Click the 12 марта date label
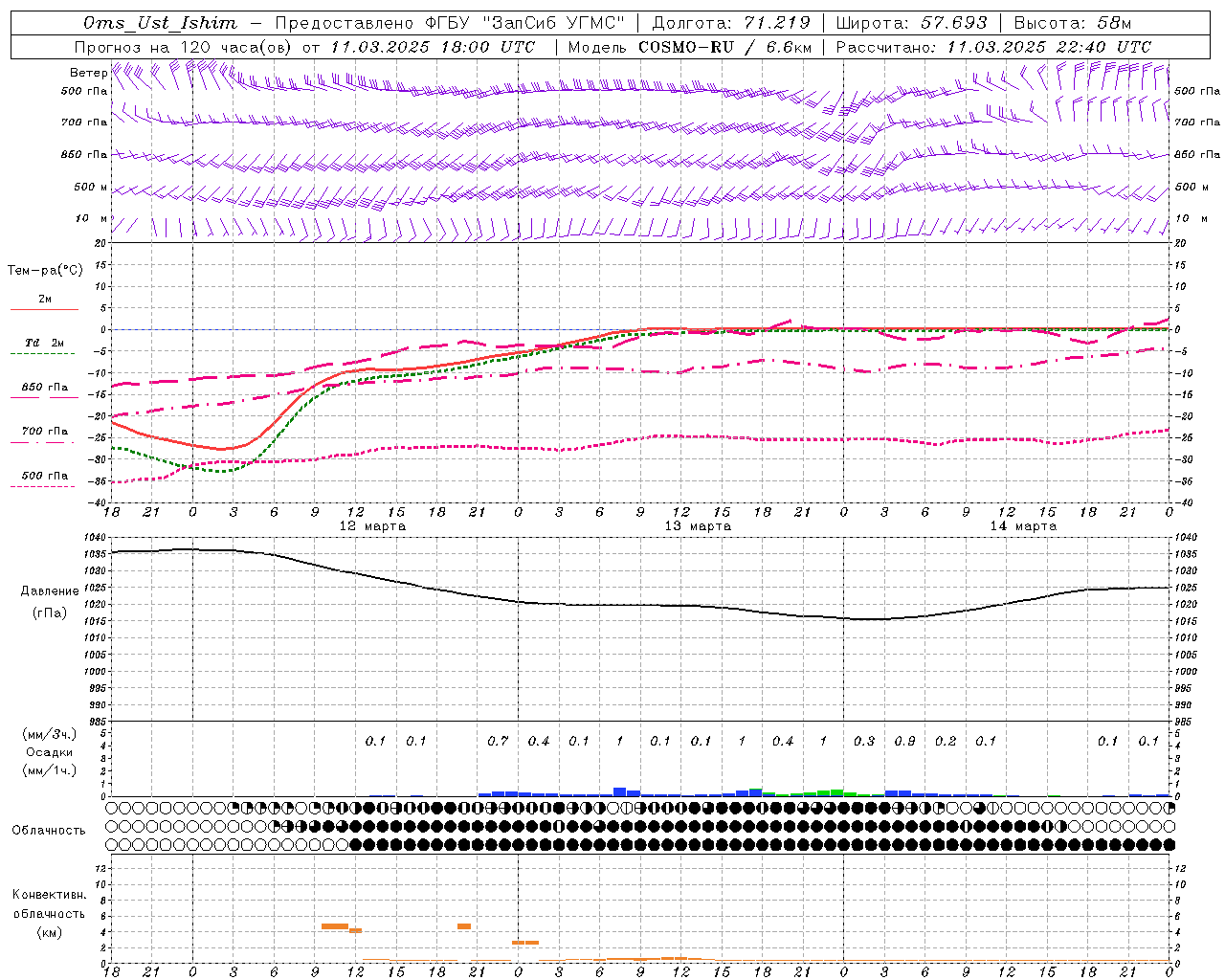The image size is (1225, 980). pos(372,525)
